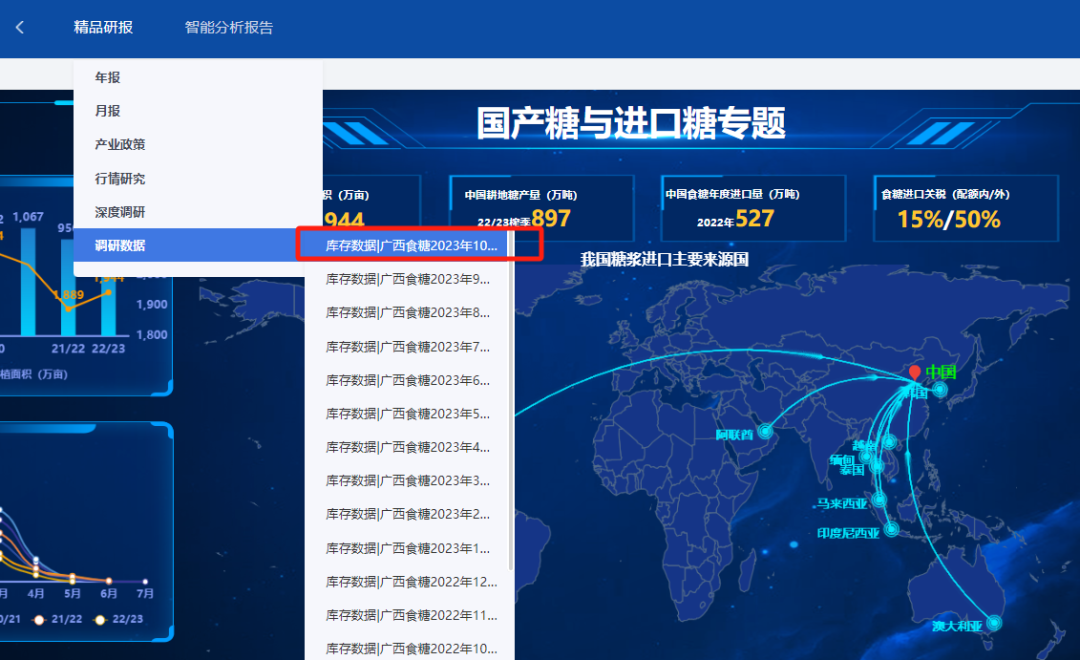Screen dimensions: 1080x660
Task: Click the 澳大利亚 map marker
Action: tap(993, 623)
